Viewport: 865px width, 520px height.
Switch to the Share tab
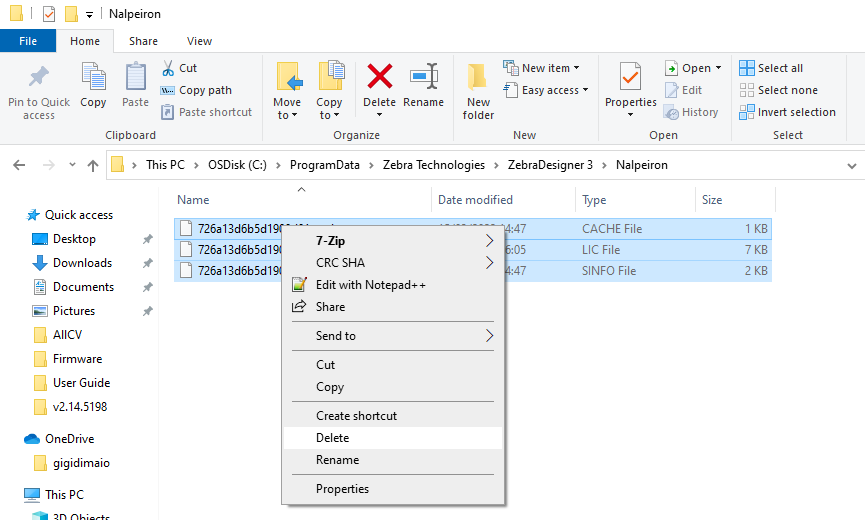(143, 41)
